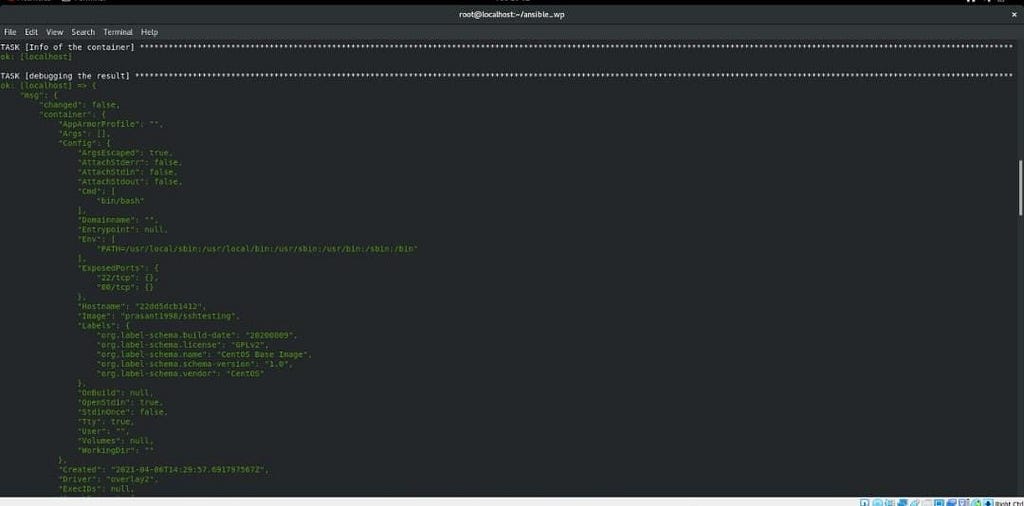
Task: Open the Edit menu
Action: 31,32
